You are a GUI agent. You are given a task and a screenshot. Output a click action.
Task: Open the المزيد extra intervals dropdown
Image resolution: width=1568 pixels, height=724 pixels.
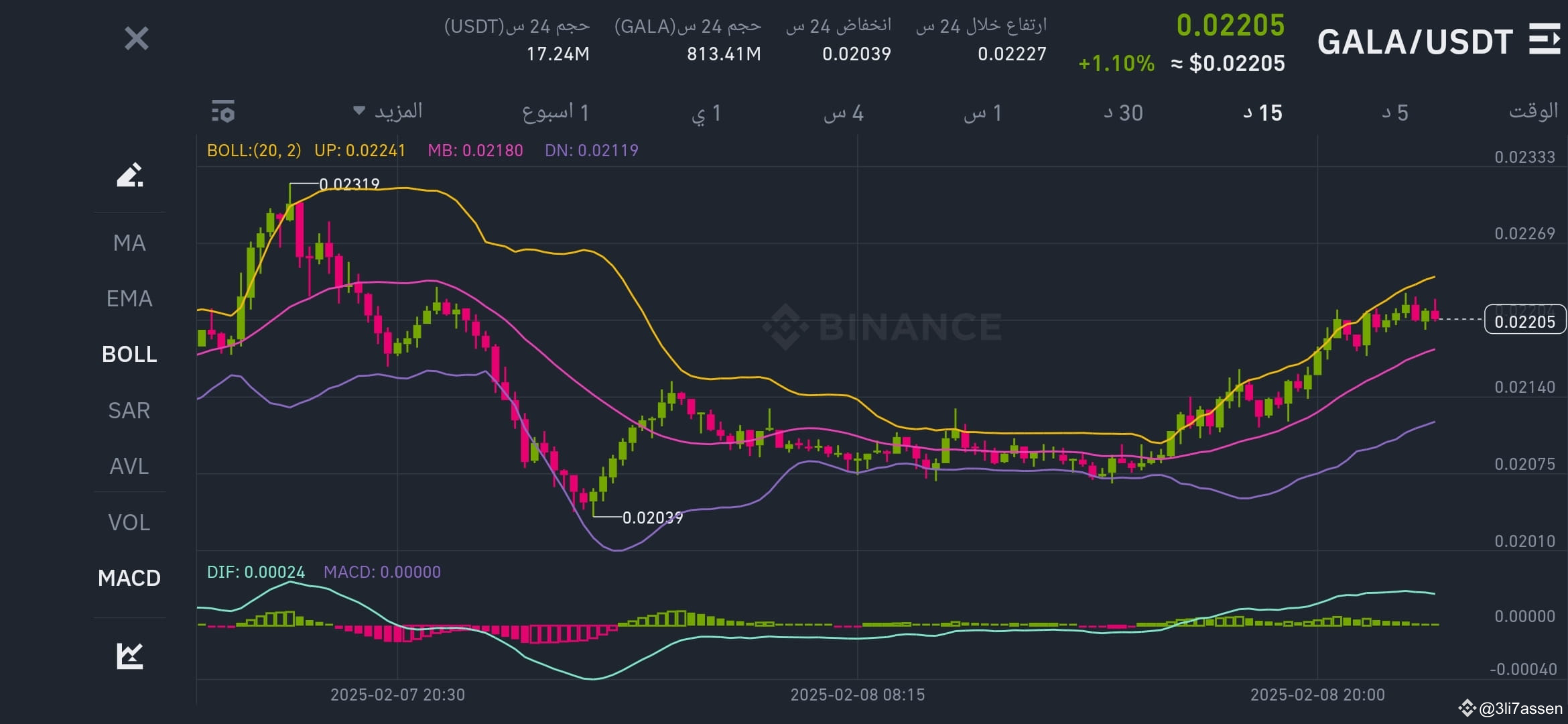[395, 112]
